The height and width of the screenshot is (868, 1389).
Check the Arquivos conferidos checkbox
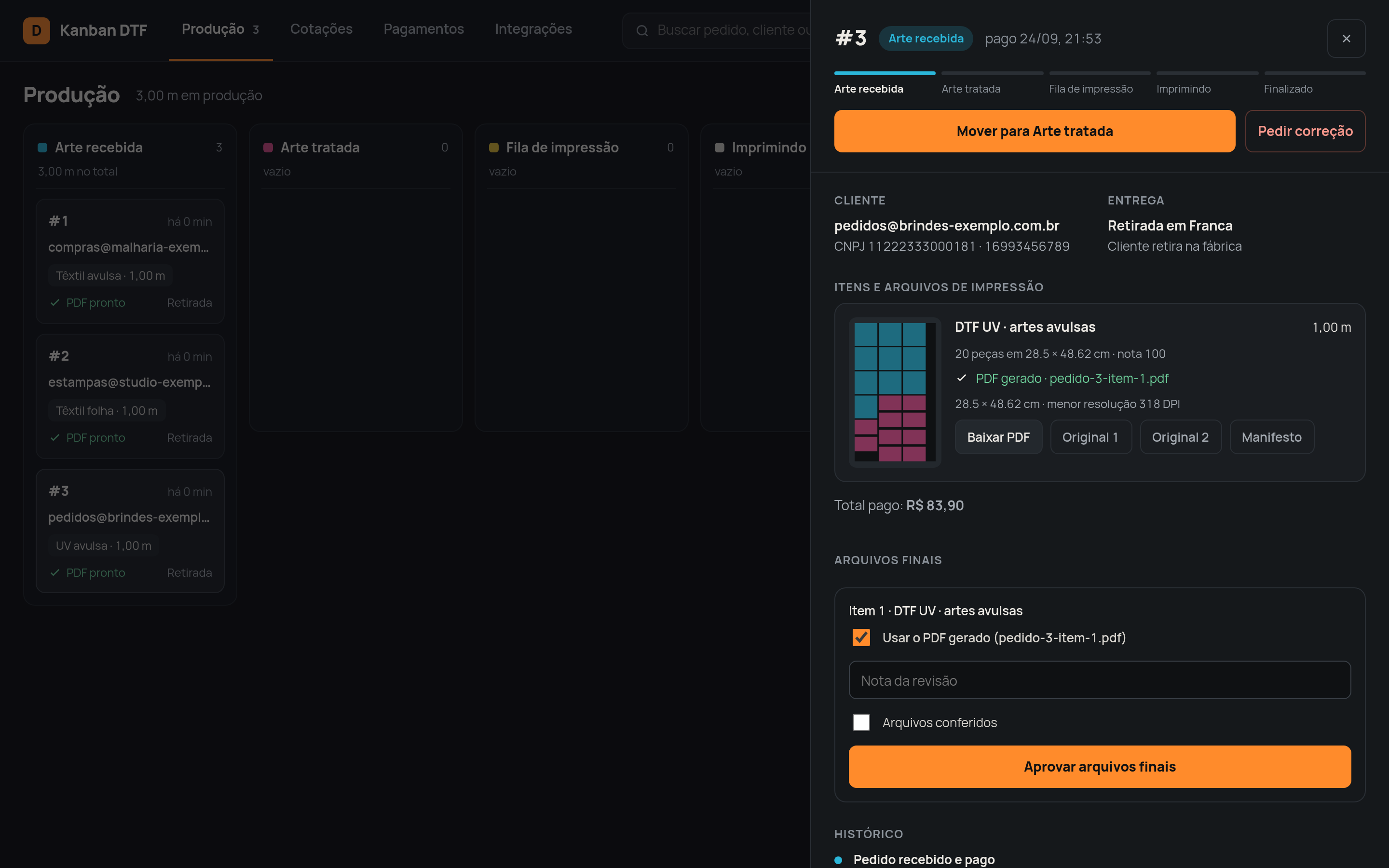tap(861, 722)
